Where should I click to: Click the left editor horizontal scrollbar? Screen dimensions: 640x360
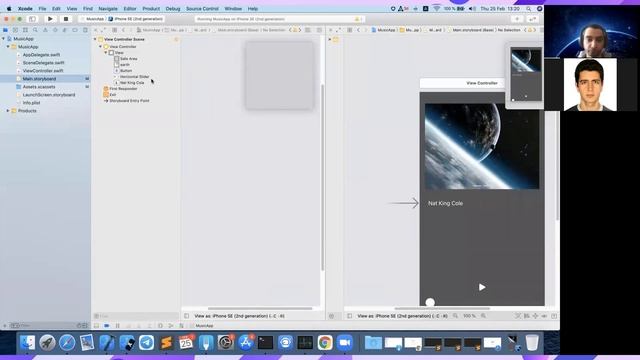pyautogui.click(x=260, y=309)
